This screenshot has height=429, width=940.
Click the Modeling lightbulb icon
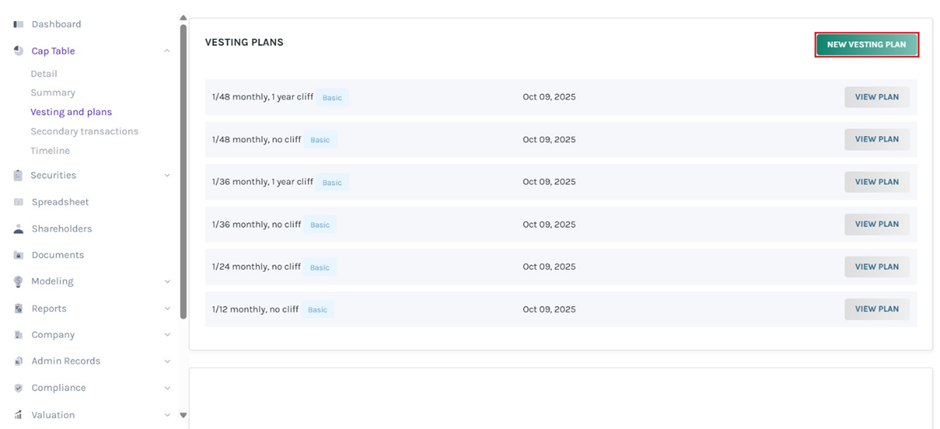tap(18, 282)
